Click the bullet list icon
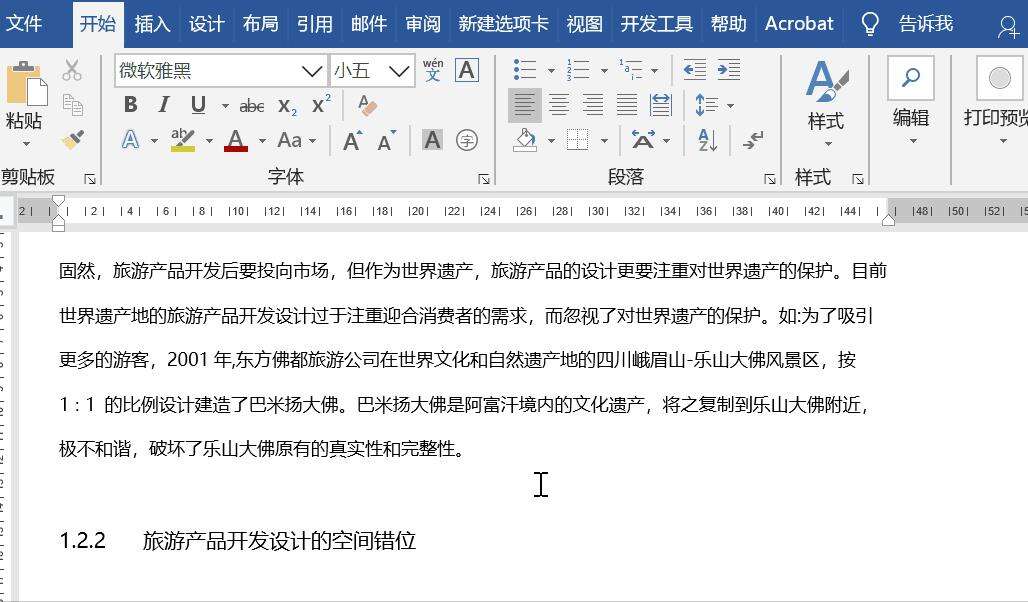This screenshot has width=1028, height=602. (x=525, y=69)
